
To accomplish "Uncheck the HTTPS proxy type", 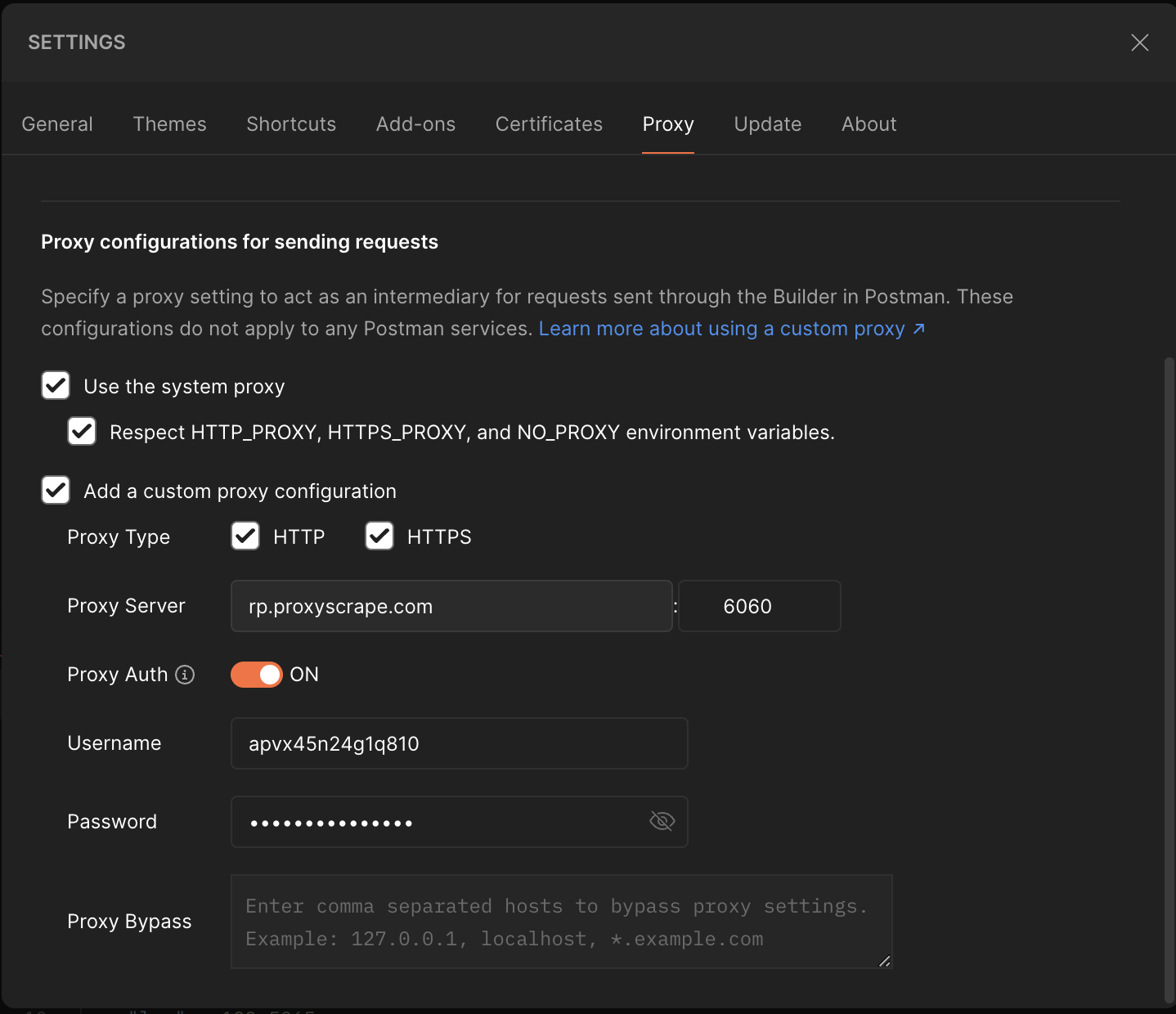I will click(379, 536).
